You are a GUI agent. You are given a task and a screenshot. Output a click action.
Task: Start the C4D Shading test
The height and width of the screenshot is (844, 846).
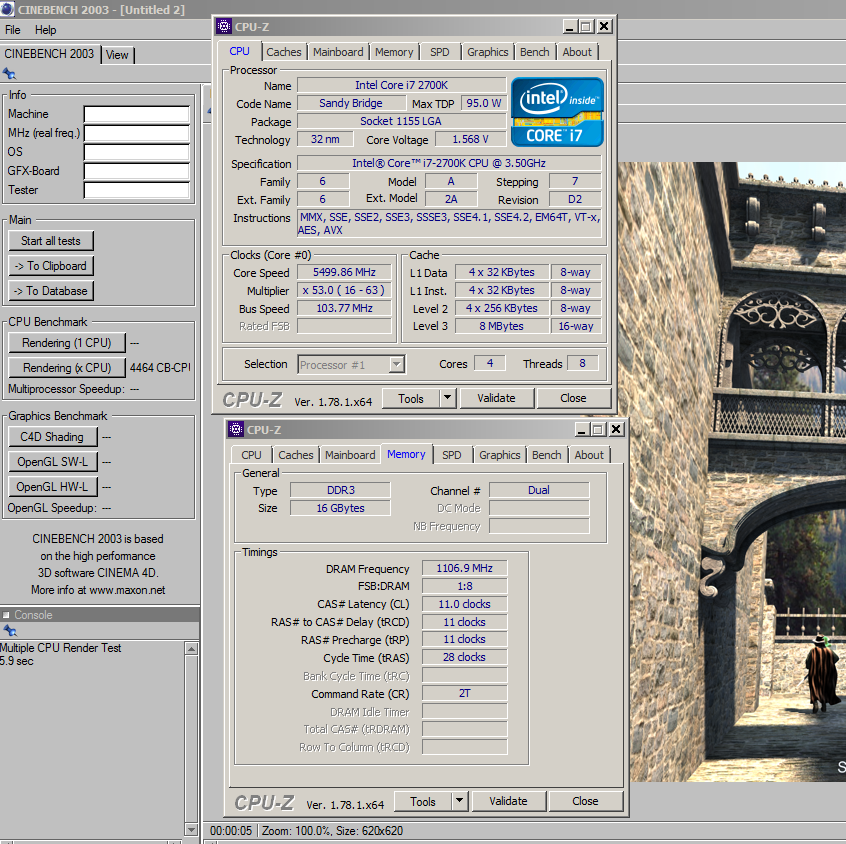pyautogui.click(x=52, y=437)
